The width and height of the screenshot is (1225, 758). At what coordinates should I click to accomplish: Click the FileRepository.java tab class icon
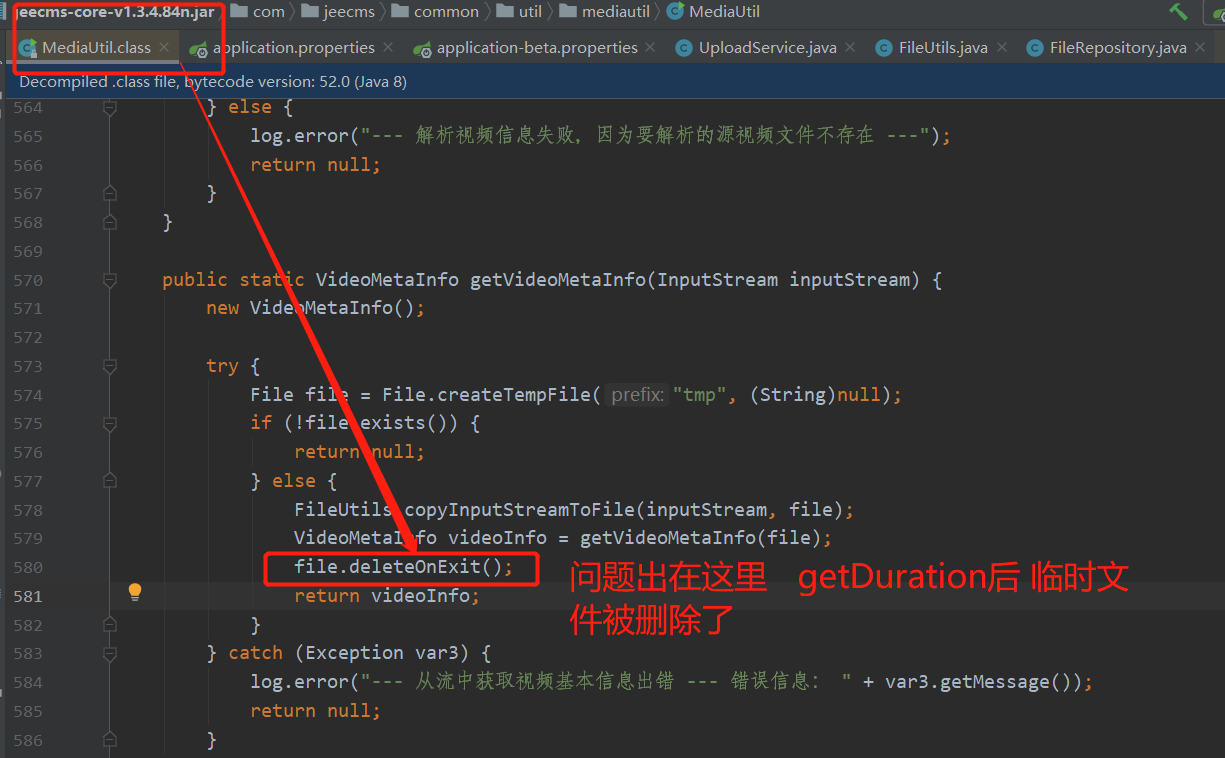point(1035,48)
